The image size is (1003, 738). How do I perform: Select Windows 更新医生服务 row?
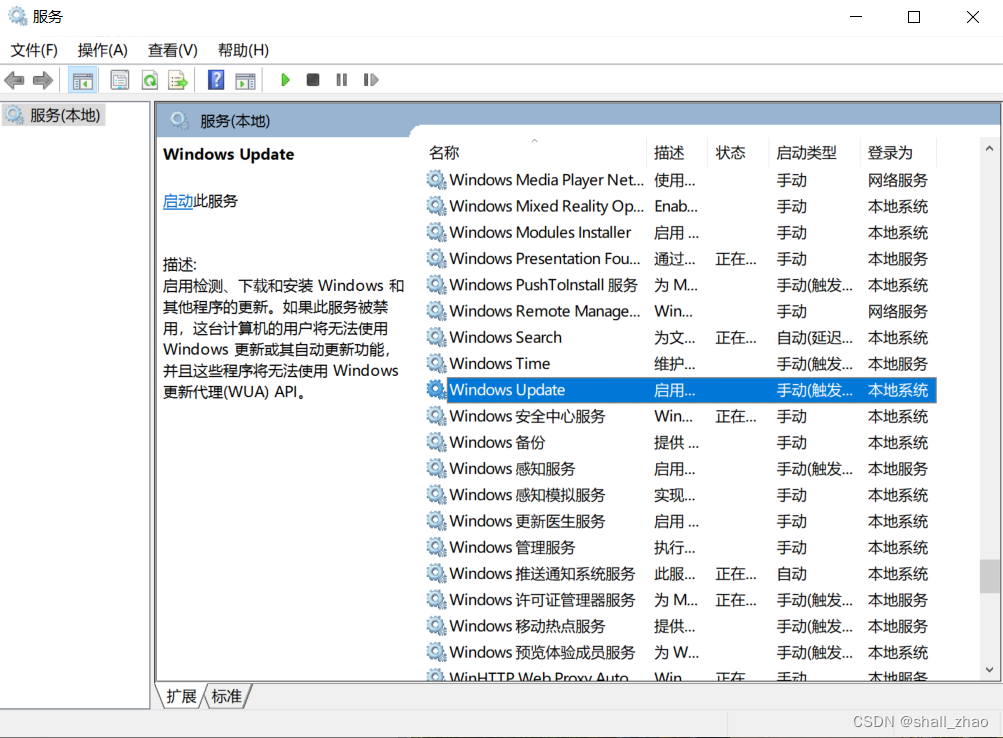(681, 521)
